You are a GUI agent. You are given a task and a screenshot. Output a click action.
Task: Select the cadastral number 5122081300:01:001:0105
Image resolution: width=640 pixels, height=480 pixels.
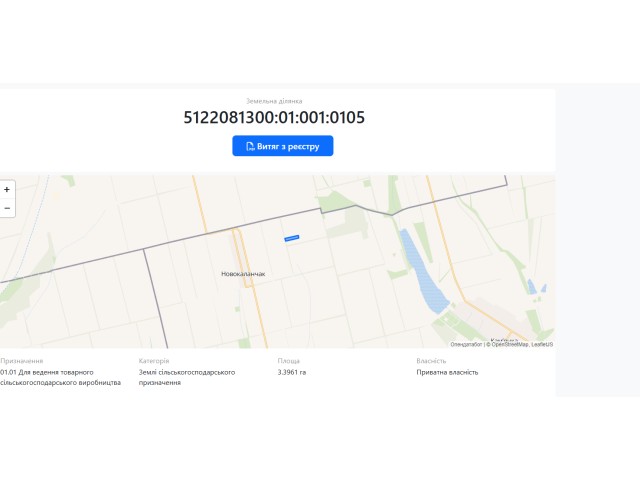[x=274, y=118]
